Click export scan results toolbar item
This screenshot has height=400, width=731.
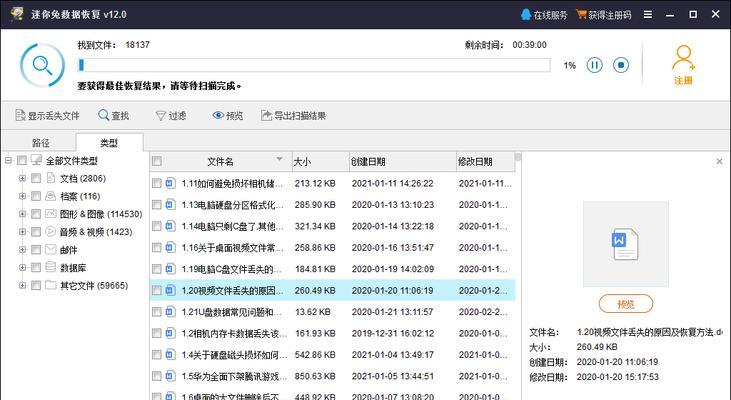293,116
